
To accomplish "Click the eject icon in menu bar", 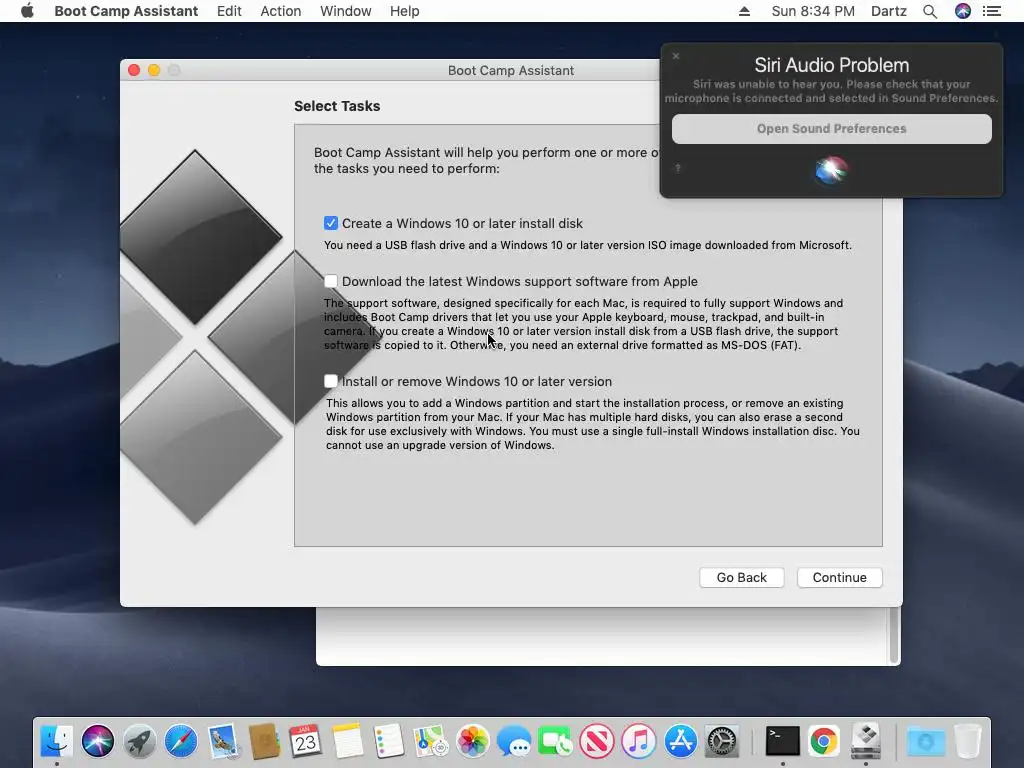I will pos(744,11).
